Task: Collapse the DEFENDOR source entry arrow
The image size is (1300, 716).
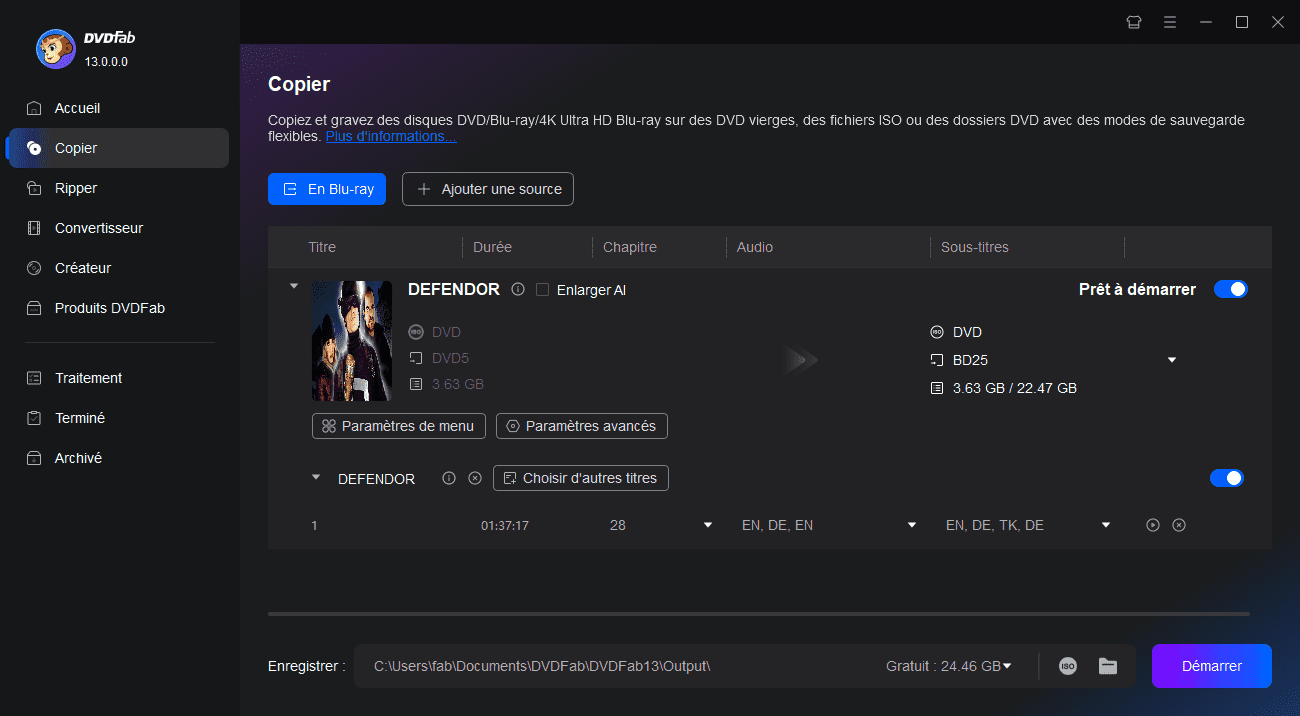Action: click(294, 286)
